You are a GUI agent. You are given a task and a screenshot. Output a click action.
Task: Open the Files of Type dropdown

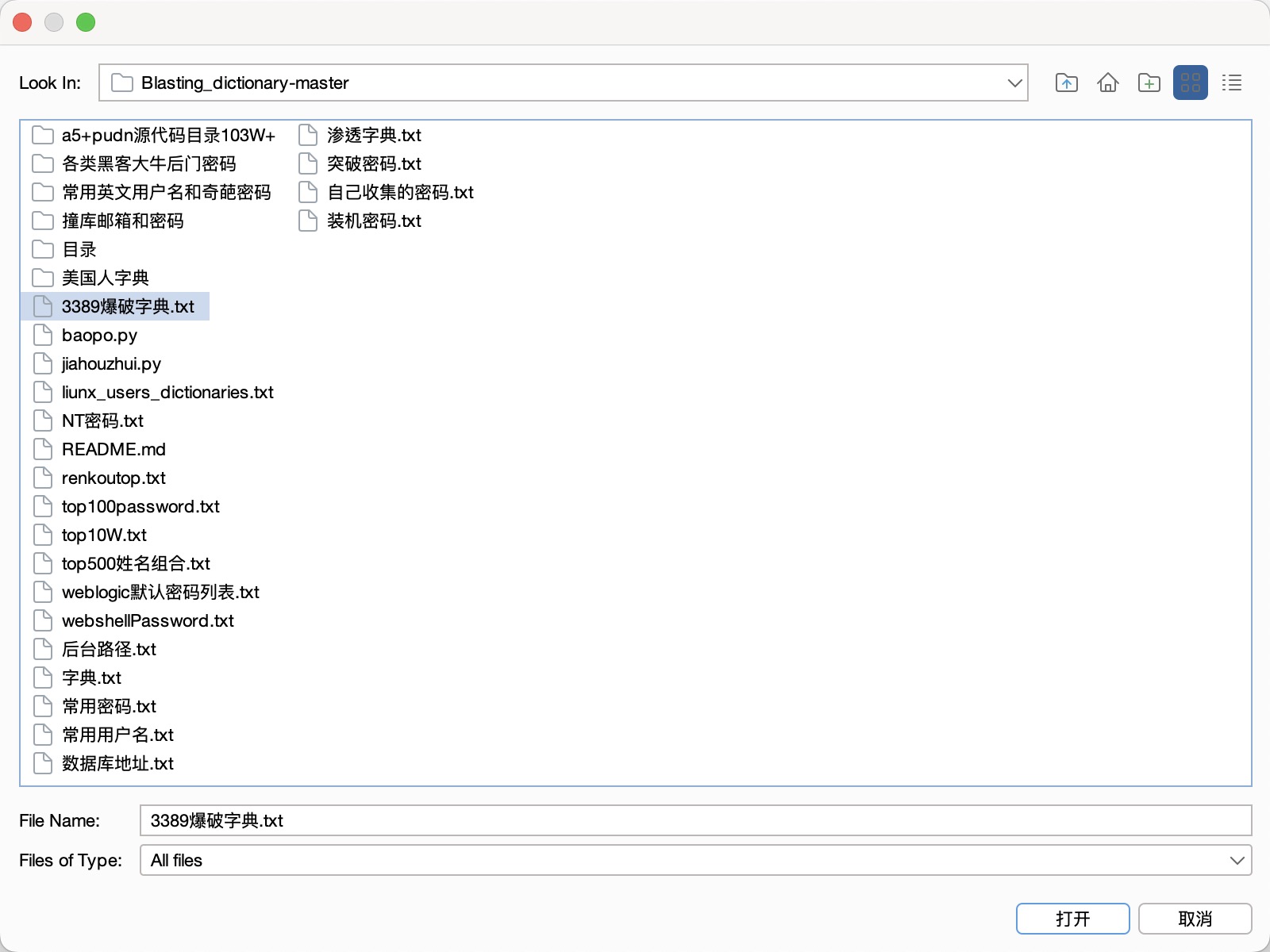pyautogui.click(x=1236, y=861)
